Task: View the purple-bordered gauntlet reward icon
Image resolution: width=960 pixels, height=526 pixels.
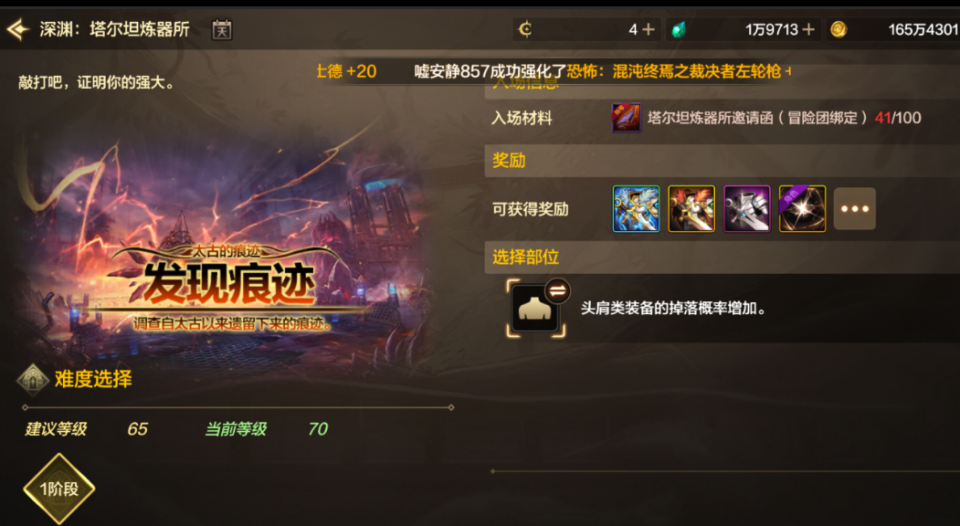Action: (x=747, y=209)
